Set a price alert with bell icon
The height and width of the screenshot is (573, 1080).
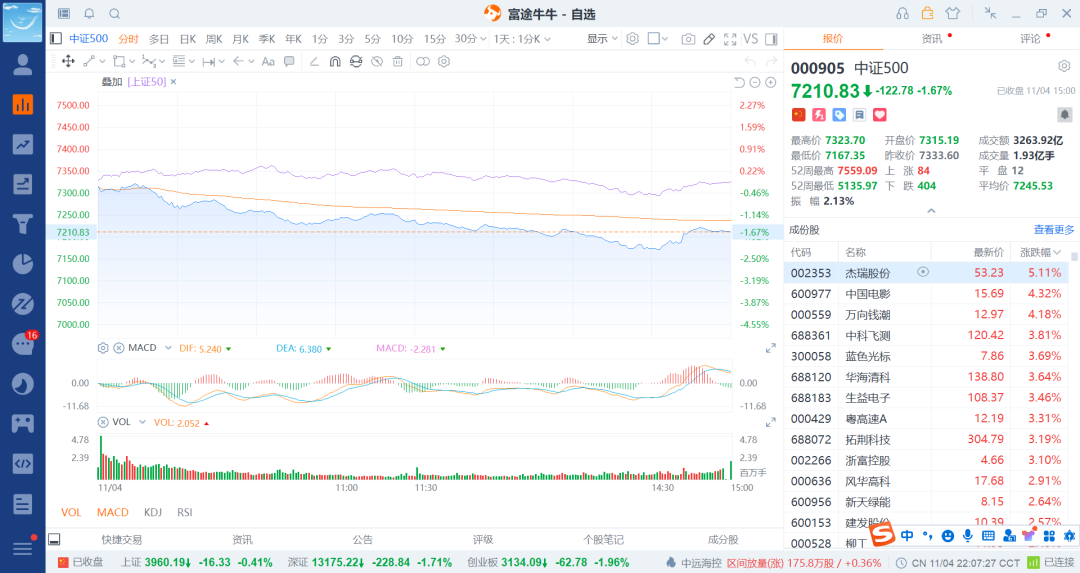pos(1064,114)
